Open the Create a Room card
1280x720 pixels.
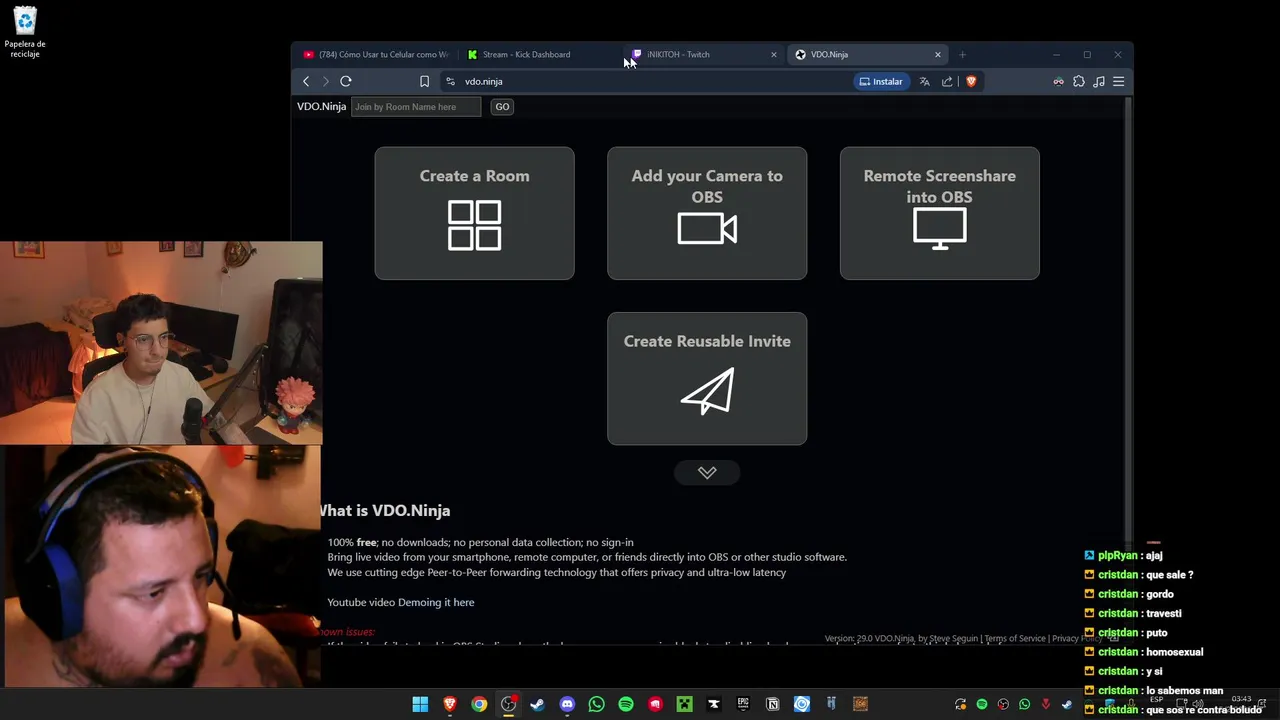click(474, 213)
